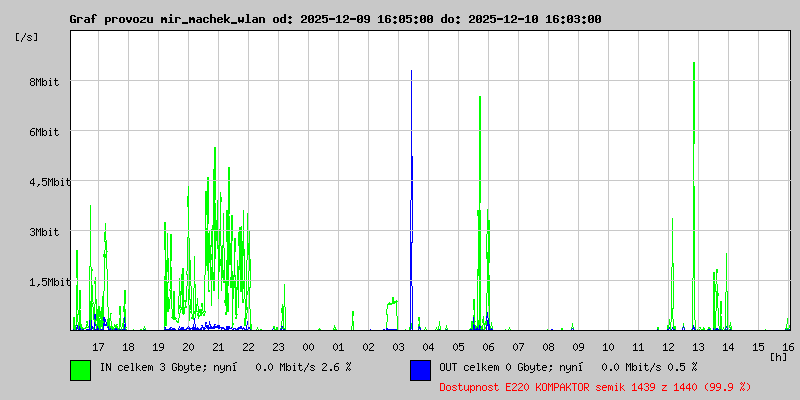Click the '[/s]' unit label
800x400 pixels.
[27, 37]
